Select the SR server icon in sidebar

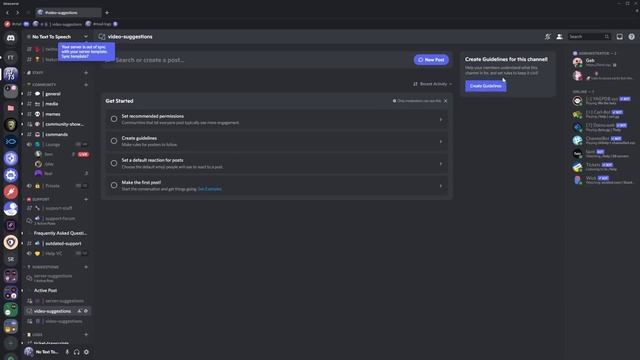pyautogui.click(x=11, y=259)
